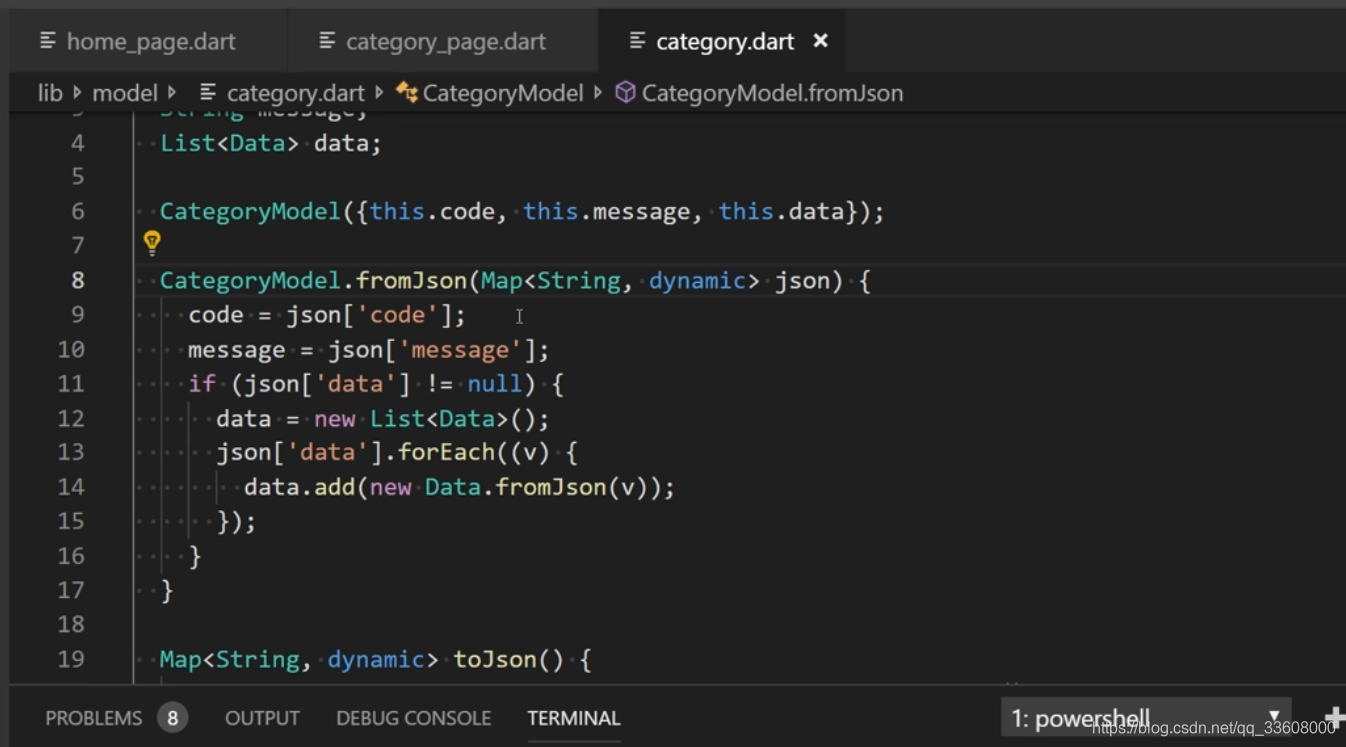This screenshot has width=1346, height=747.
Task: Expand the chevron after model breadcrumb
Action: [x=173, y=92]
